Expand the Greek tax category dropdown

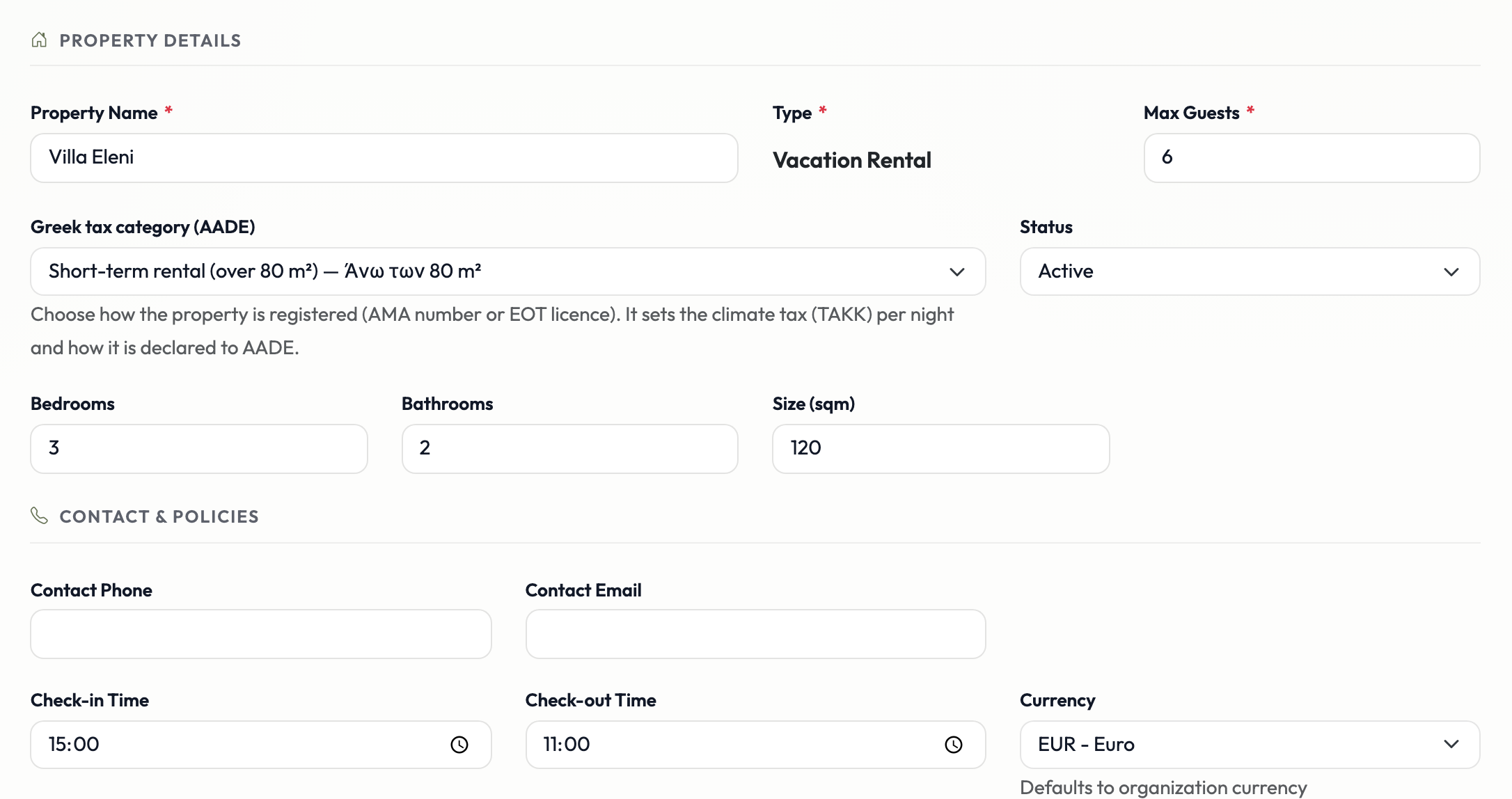(508, 271)
